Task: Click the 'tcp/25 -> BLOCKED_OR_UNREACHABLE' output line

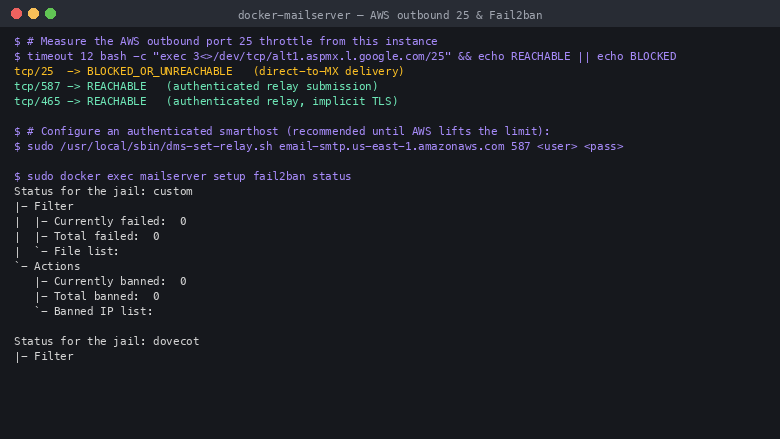Action: tap(209, 71)
